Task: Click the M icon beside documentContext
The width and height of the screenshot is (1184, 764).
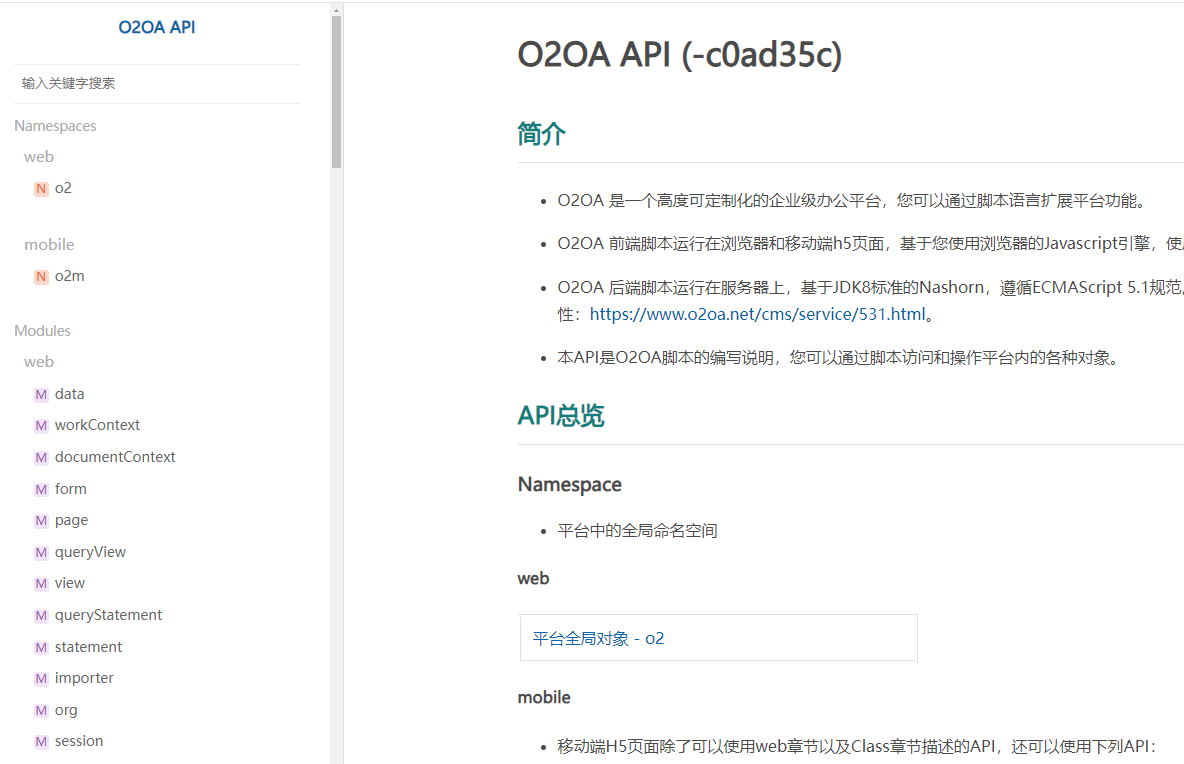Action: pos(41,457)
